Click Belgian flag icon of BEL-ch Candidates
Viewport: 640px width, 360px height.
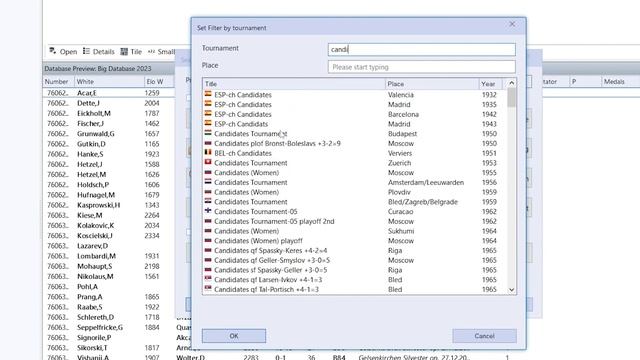click(208, 153)
